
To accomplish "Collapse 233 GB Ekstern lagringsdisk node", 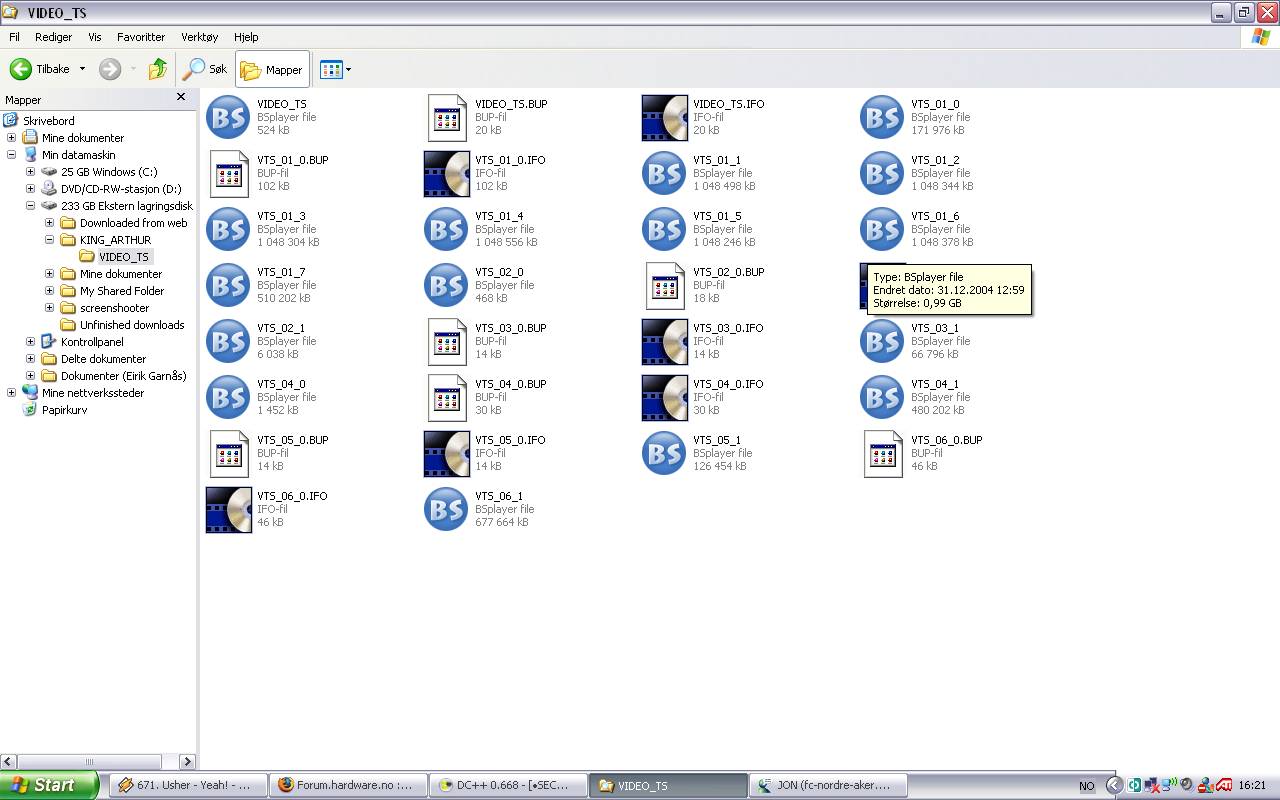I will click(30, 206).
